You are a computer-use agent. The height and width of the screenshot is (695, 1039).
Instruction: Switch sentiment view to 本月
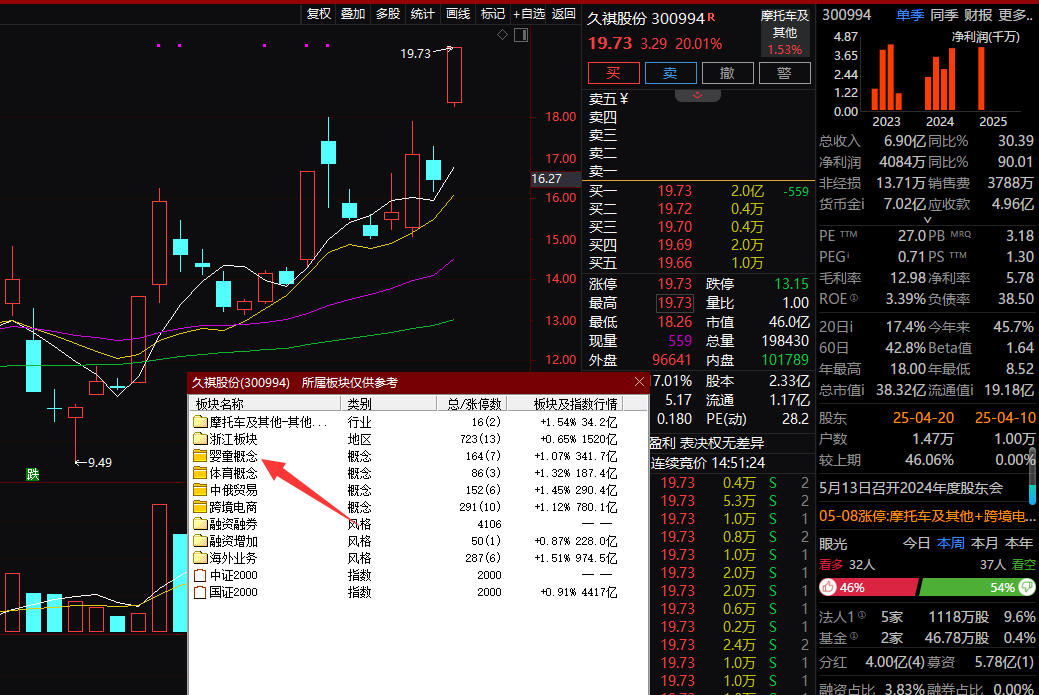click(x=984, y=543)
